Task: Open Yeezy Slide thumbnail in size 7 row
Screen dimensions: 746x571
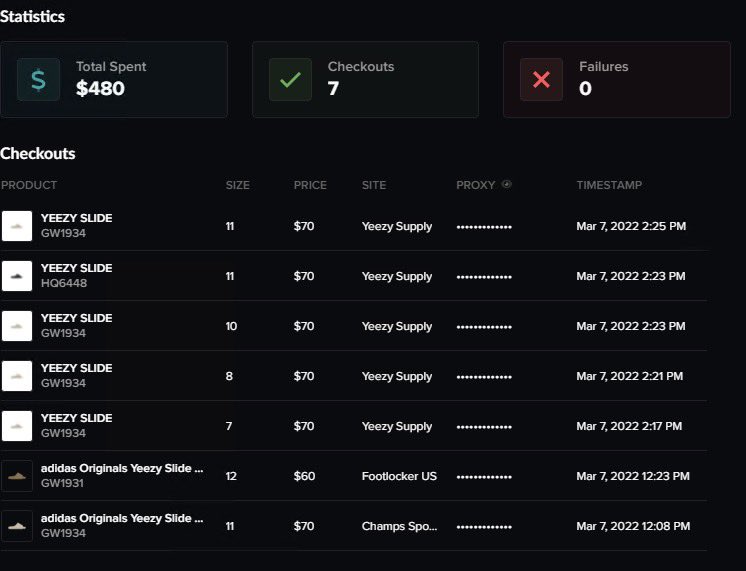Action: click(17, 426)
